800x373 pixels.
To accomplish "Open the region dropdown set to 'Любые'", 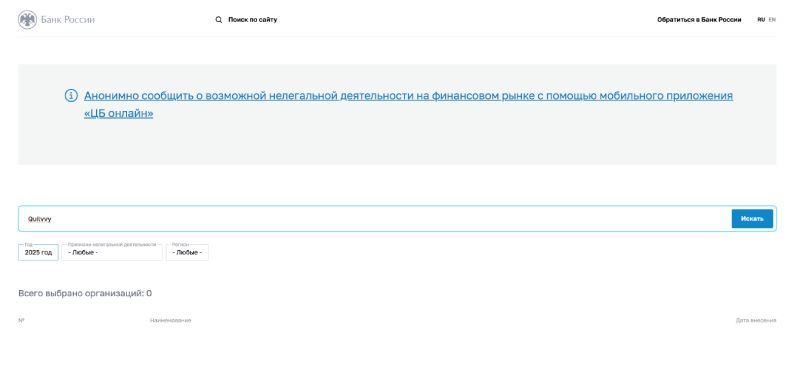I will tap(187, 253).
